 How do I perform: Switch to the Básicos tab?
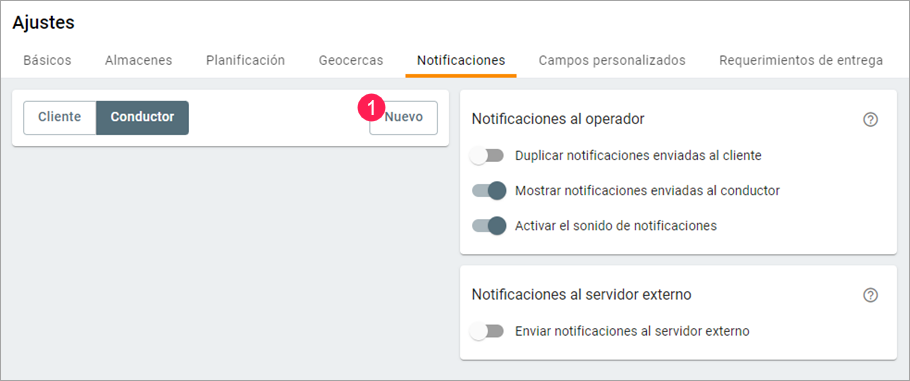(x=47, y=60)
